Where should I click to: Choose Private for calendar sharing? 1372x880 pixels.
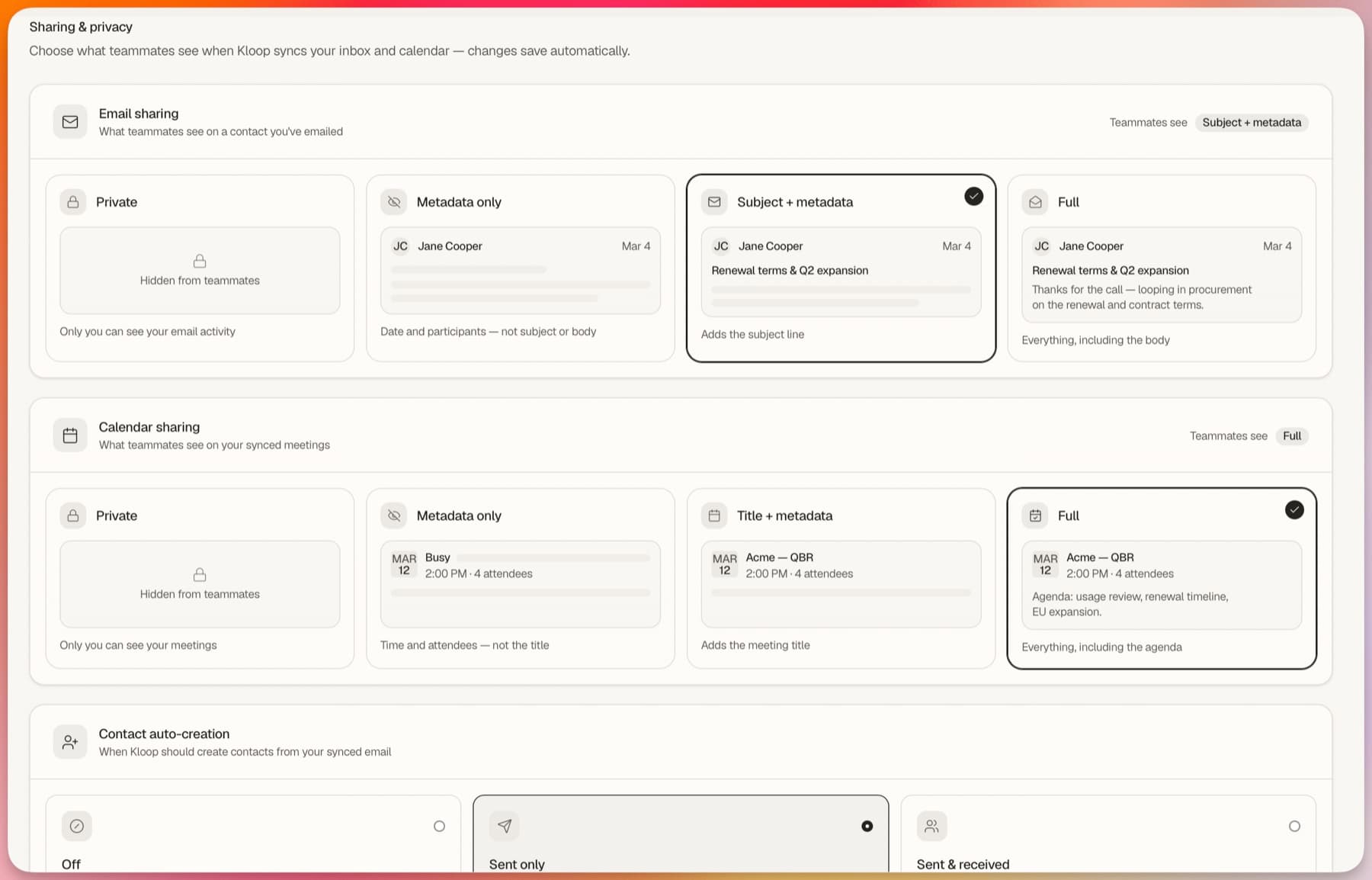pyautogui.click(x=200, y=579)
